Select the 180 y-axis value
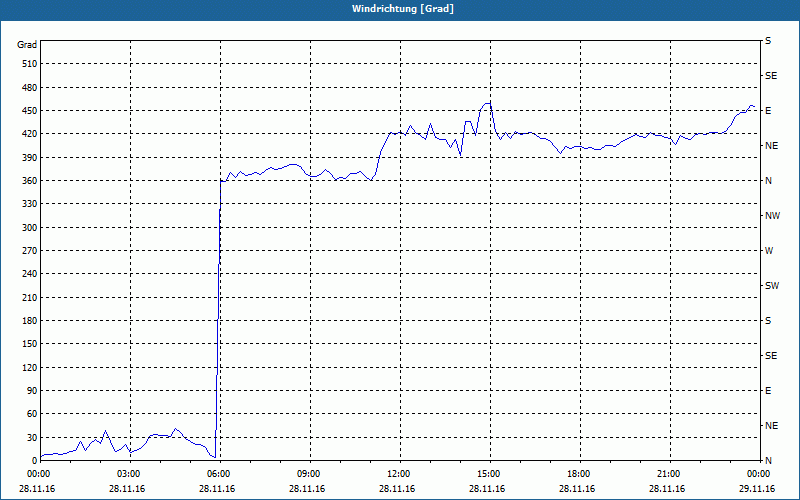The height and width of the screenshot is (500, 800). point(30,321)
